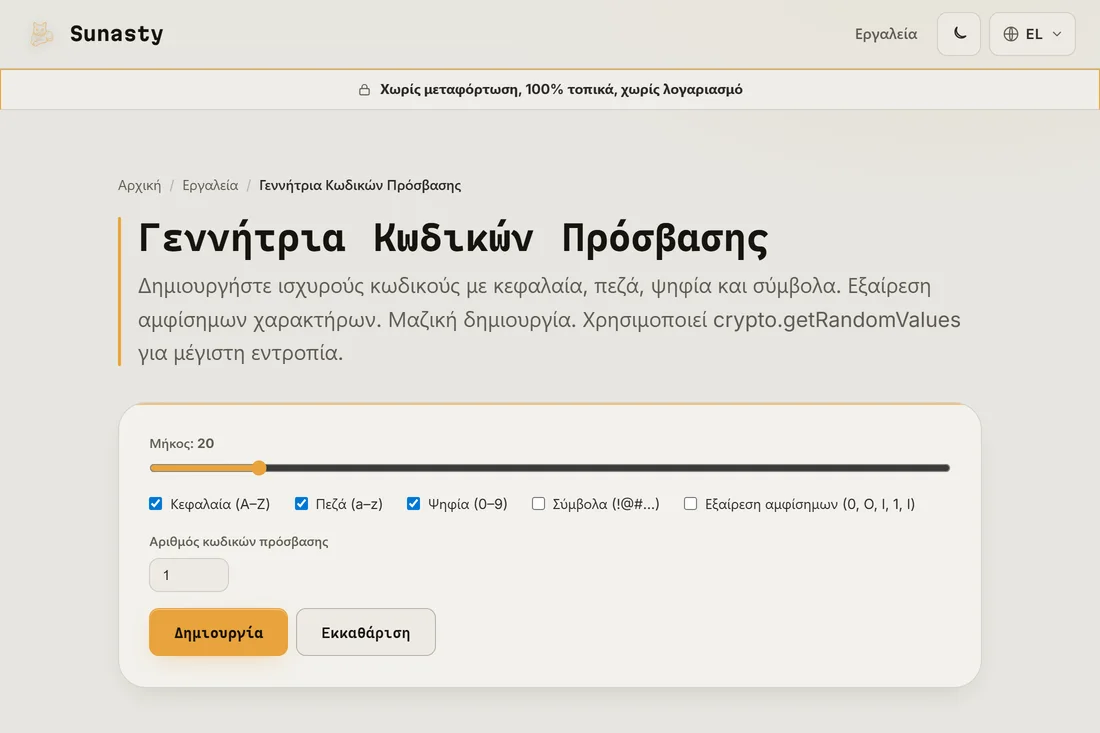Viewport: 1100px width, 733px height.
Task: Click the Χωρίς μεταφόρτωση banner text
Action: 561,89
